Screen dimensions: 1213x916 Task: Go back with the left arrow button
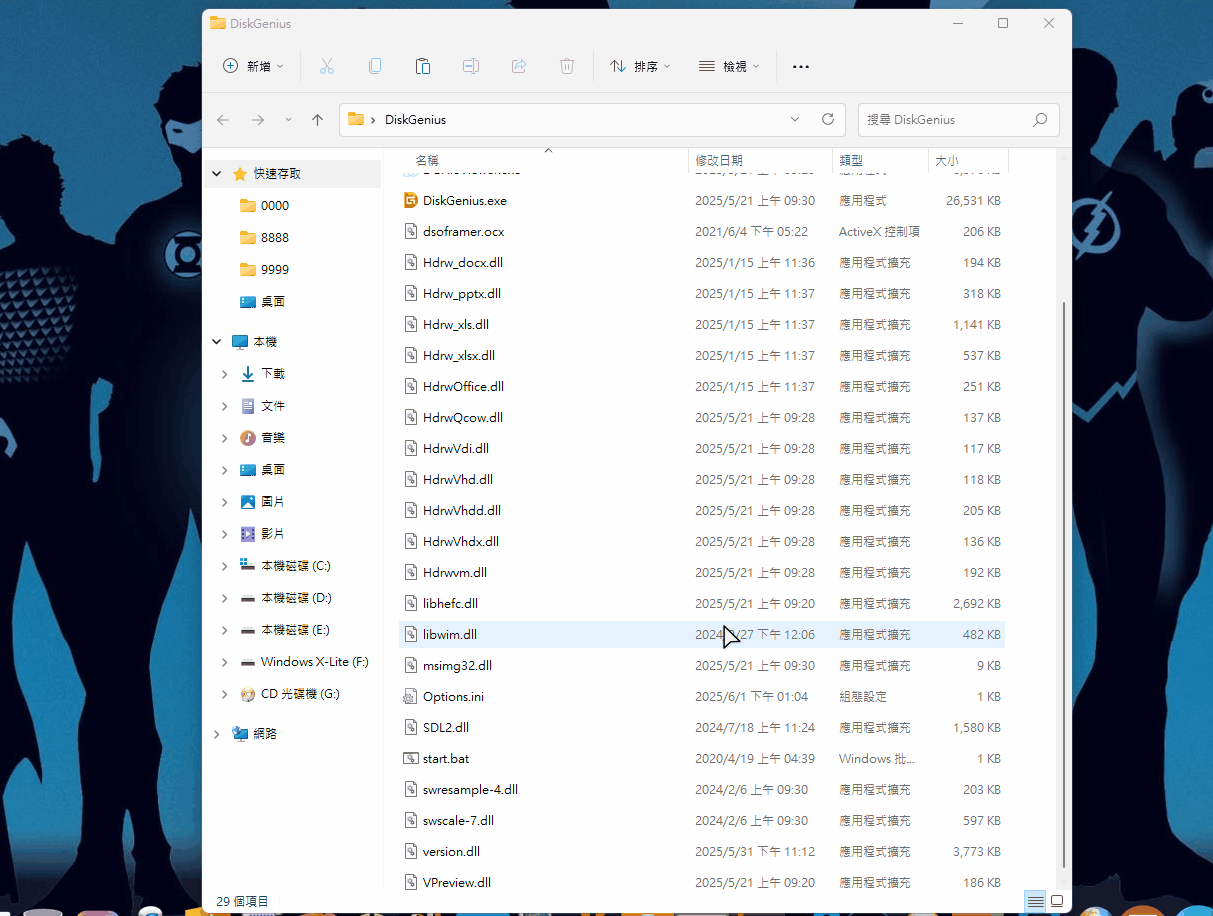223,120
